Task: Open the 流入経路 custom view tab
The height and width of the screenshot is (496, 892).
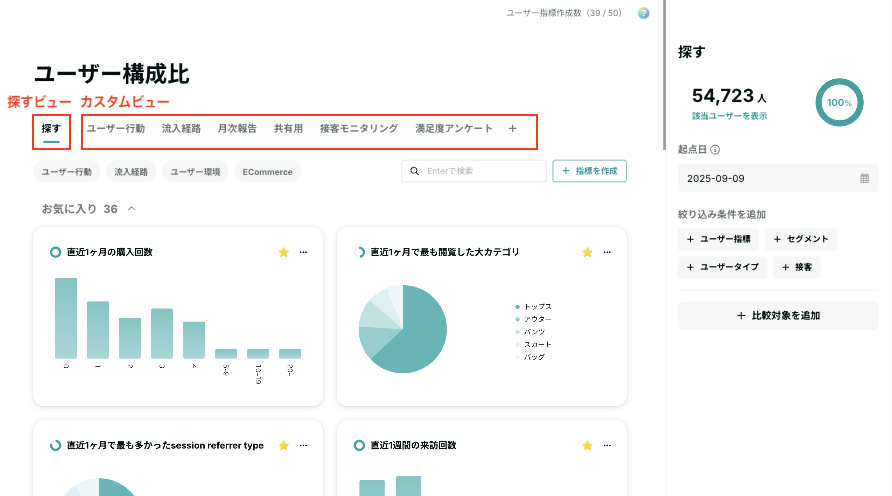Action: point(181,129)
